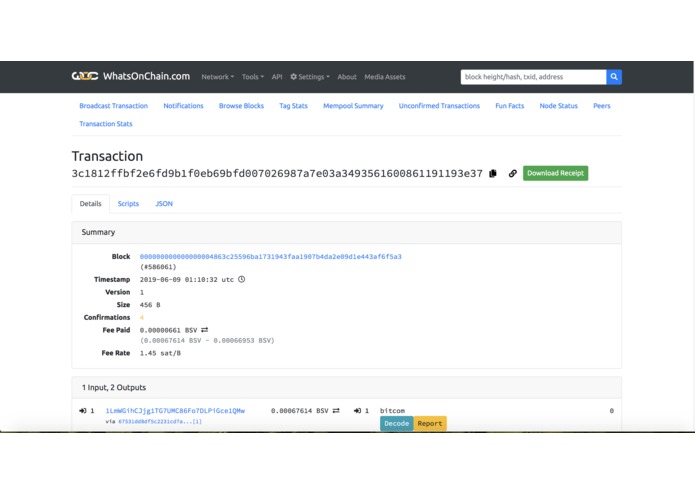This screenshot has height=494, width=695.
Task: Click the WhatsOnChain.com brand text
Action: coord(146,76)
